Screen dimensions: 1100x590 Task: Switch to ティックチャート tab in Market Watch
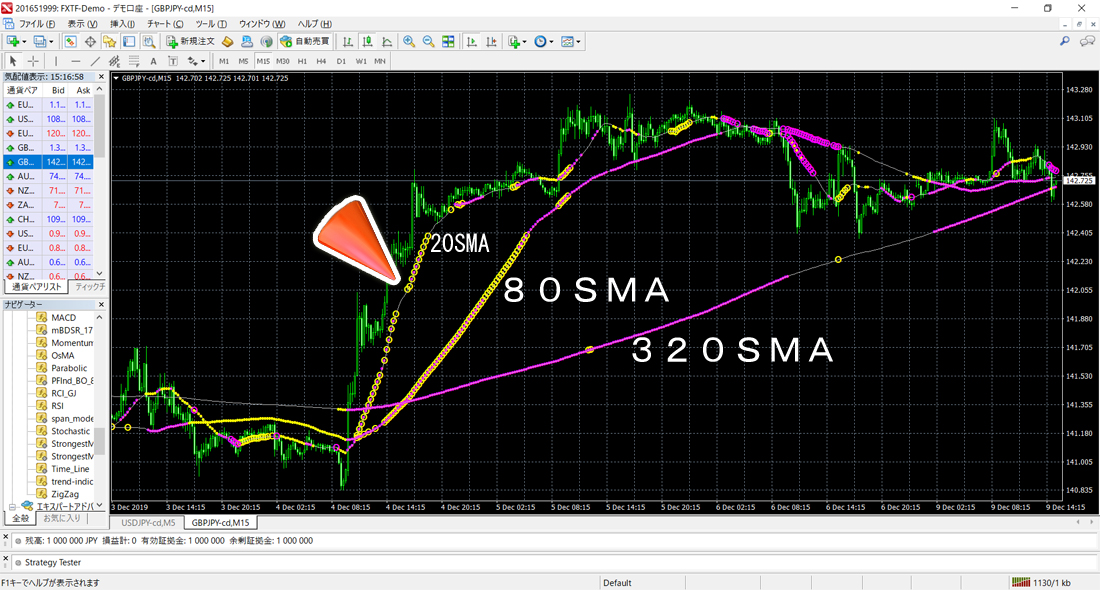tap(89, 287)
